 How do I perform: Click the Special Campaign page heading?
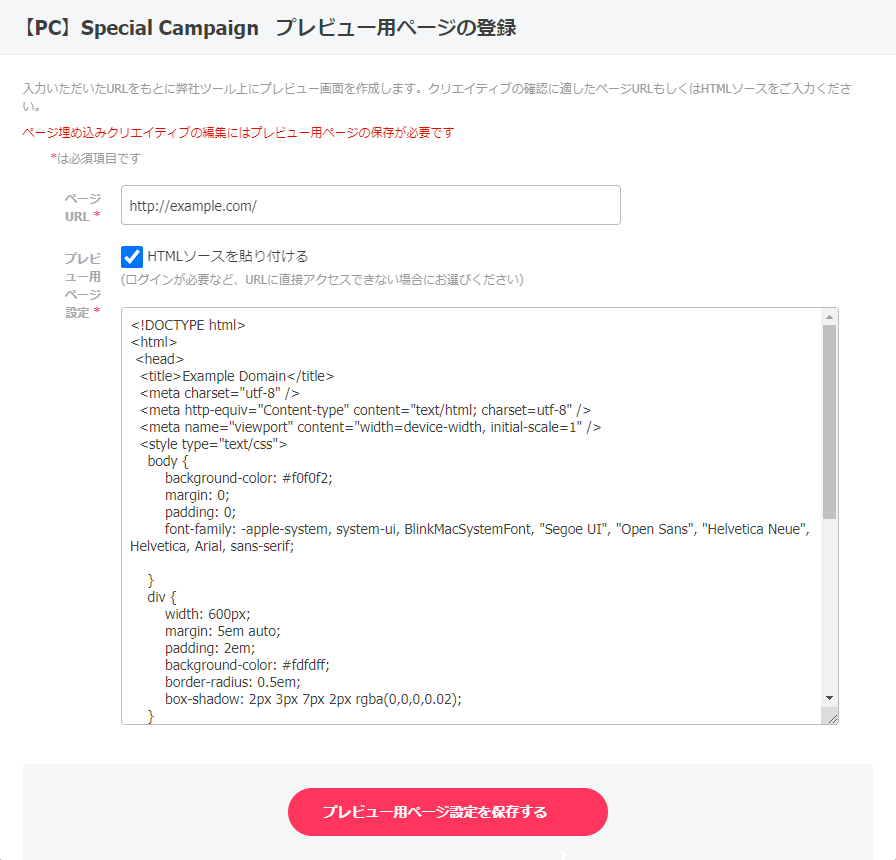[x=268, y=27]
